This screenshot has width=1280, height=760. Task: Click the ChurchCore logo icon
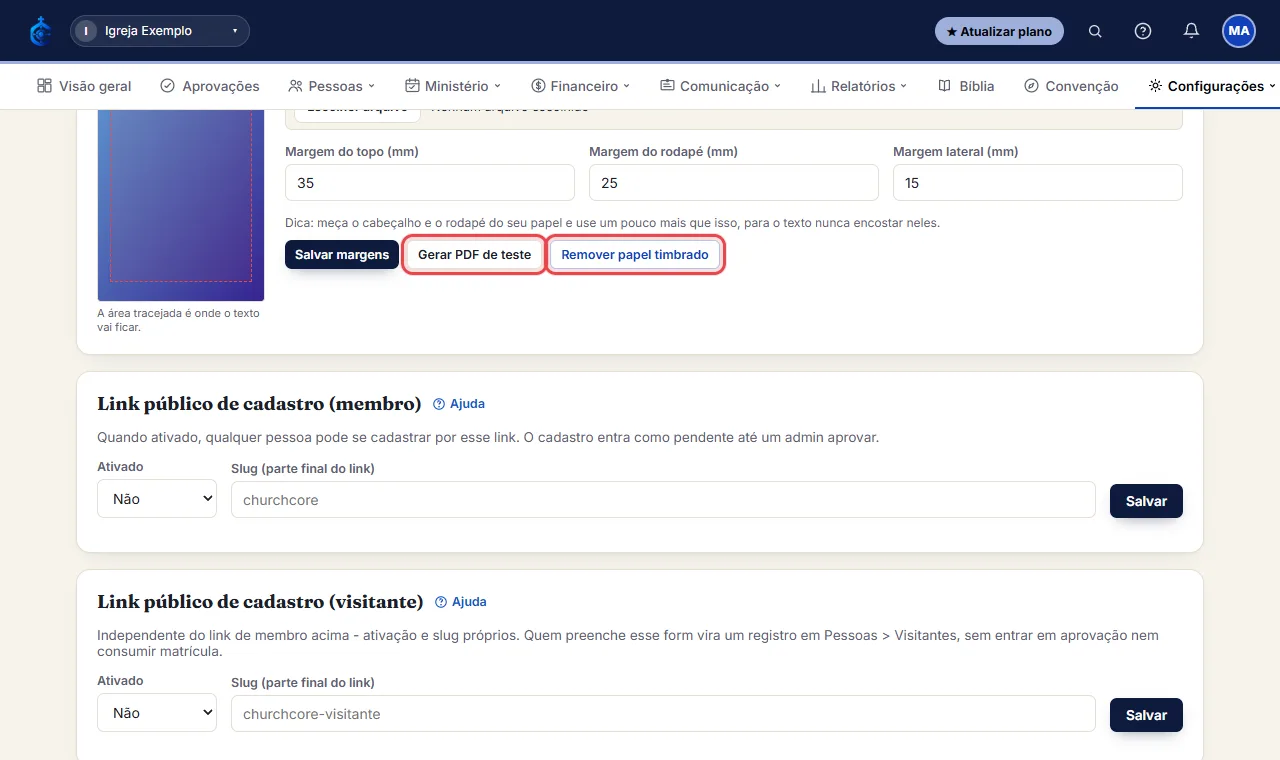[41, 31]
